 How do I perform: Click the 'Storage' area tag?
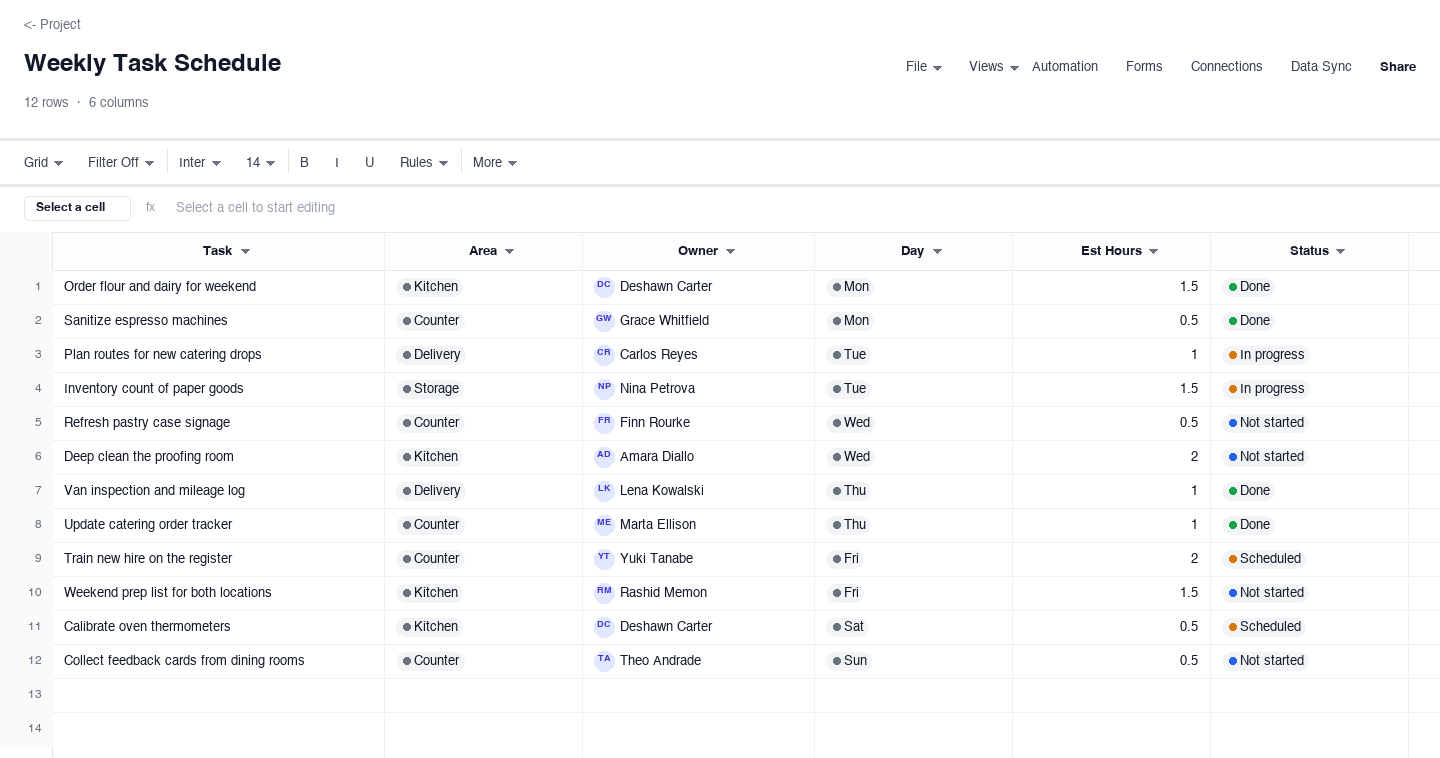[430, 388]
